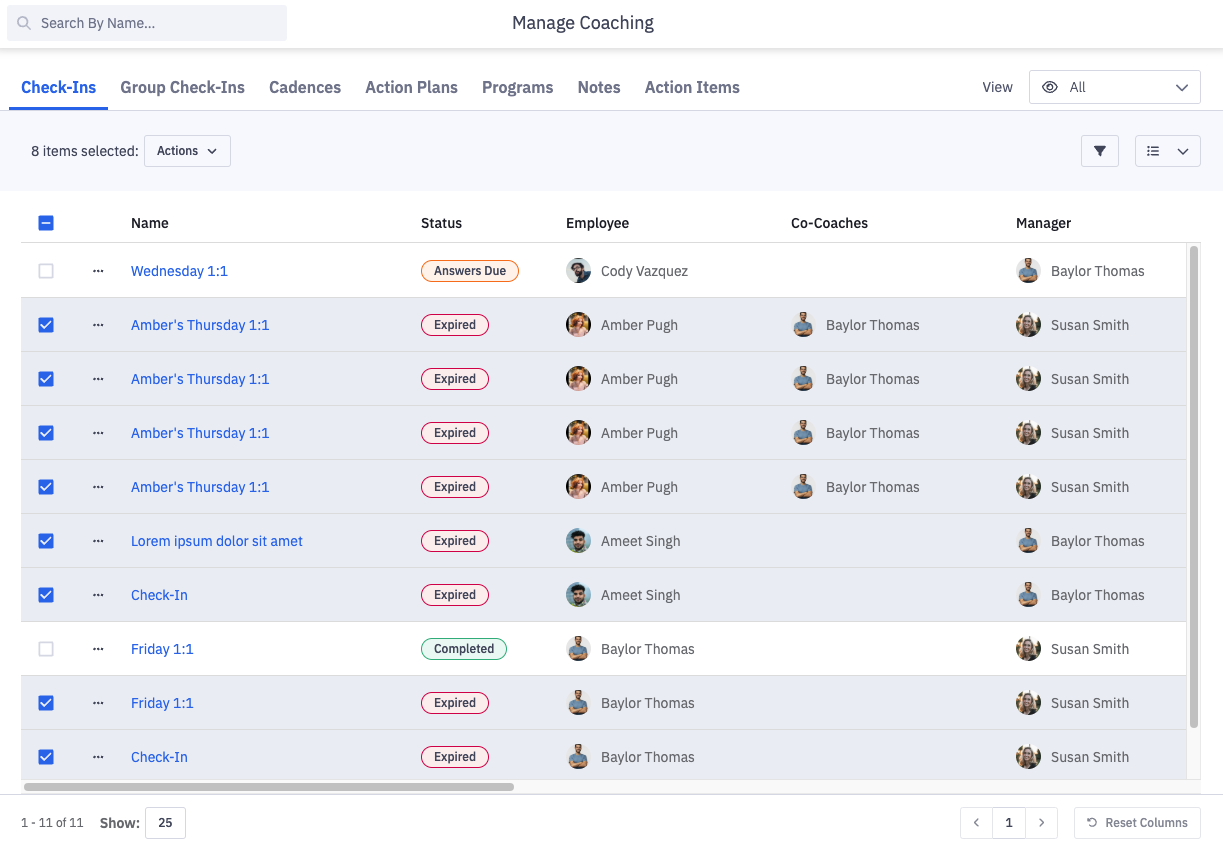
Task: Open row options for Wednesday 1:1
Action: coord(98,271)
